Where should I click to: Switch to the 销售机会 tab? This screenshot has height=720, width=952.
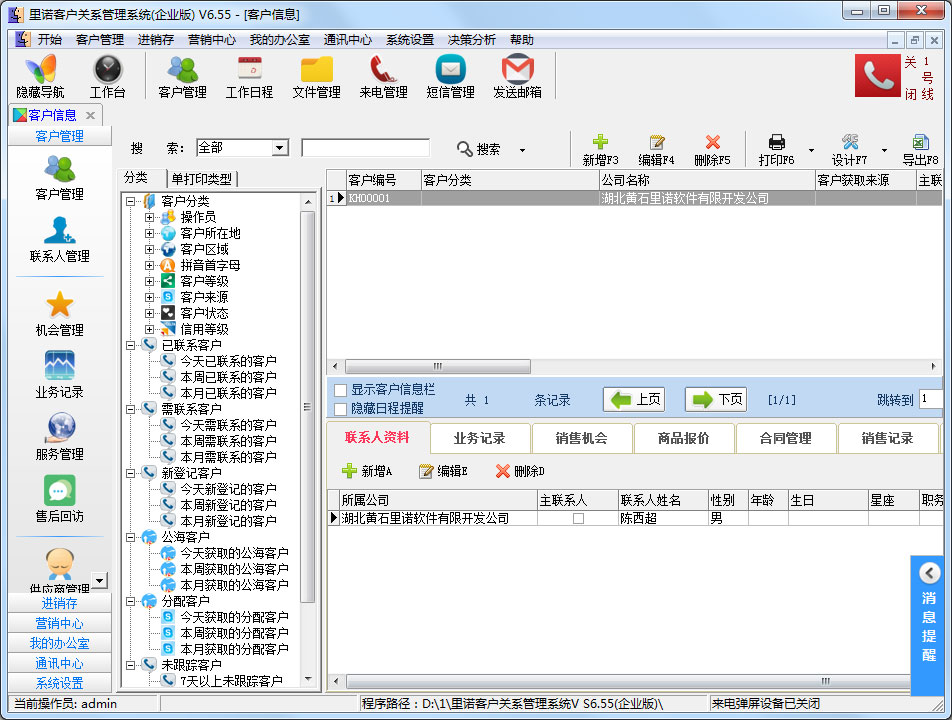point(582,438)
